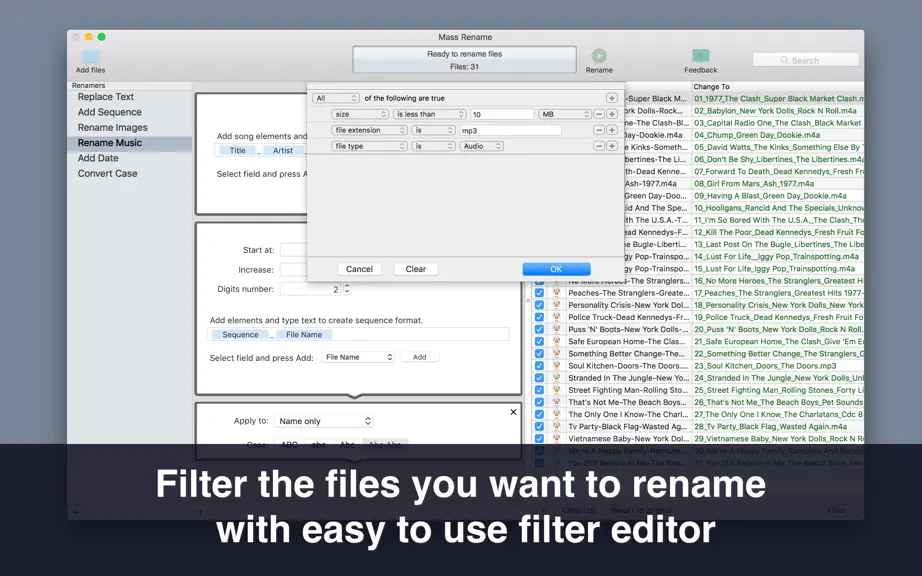Open the MB unit dropdown
922x576 pixels.
tap(564, 114)
